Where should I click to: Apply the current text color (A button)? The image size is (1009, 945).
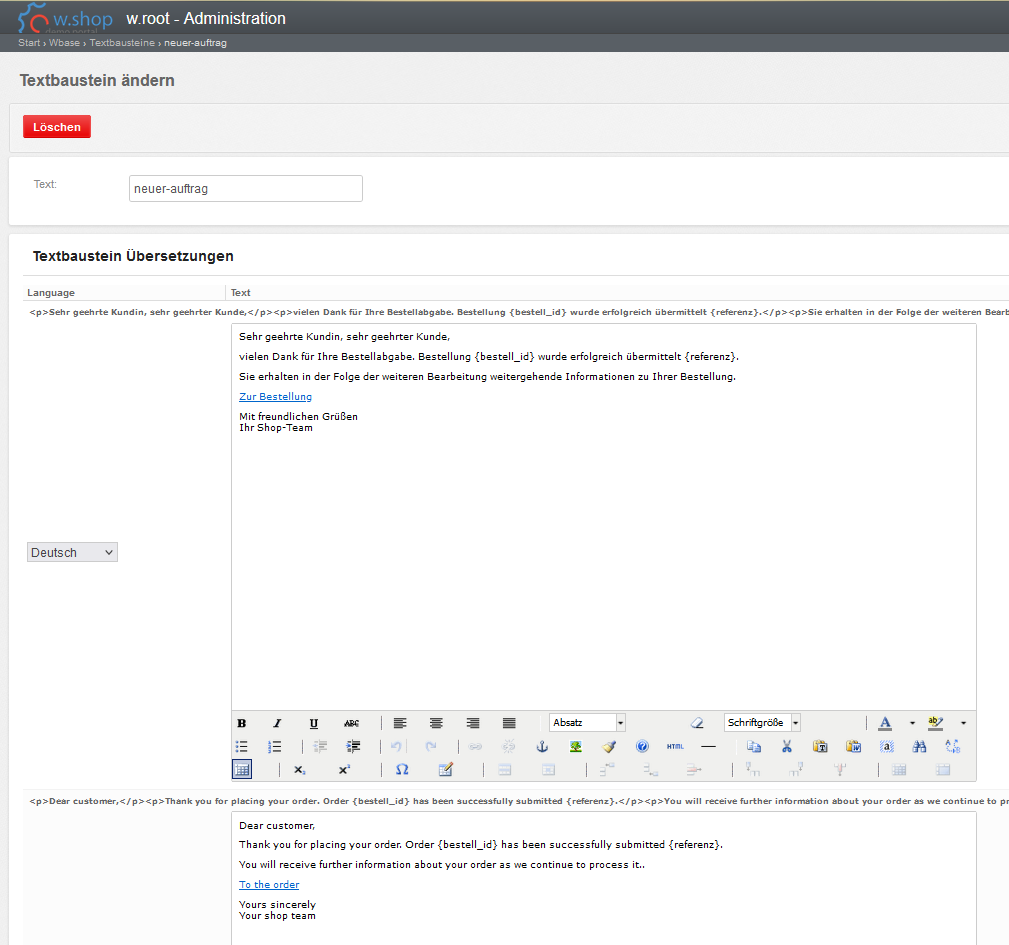[885, 723]
